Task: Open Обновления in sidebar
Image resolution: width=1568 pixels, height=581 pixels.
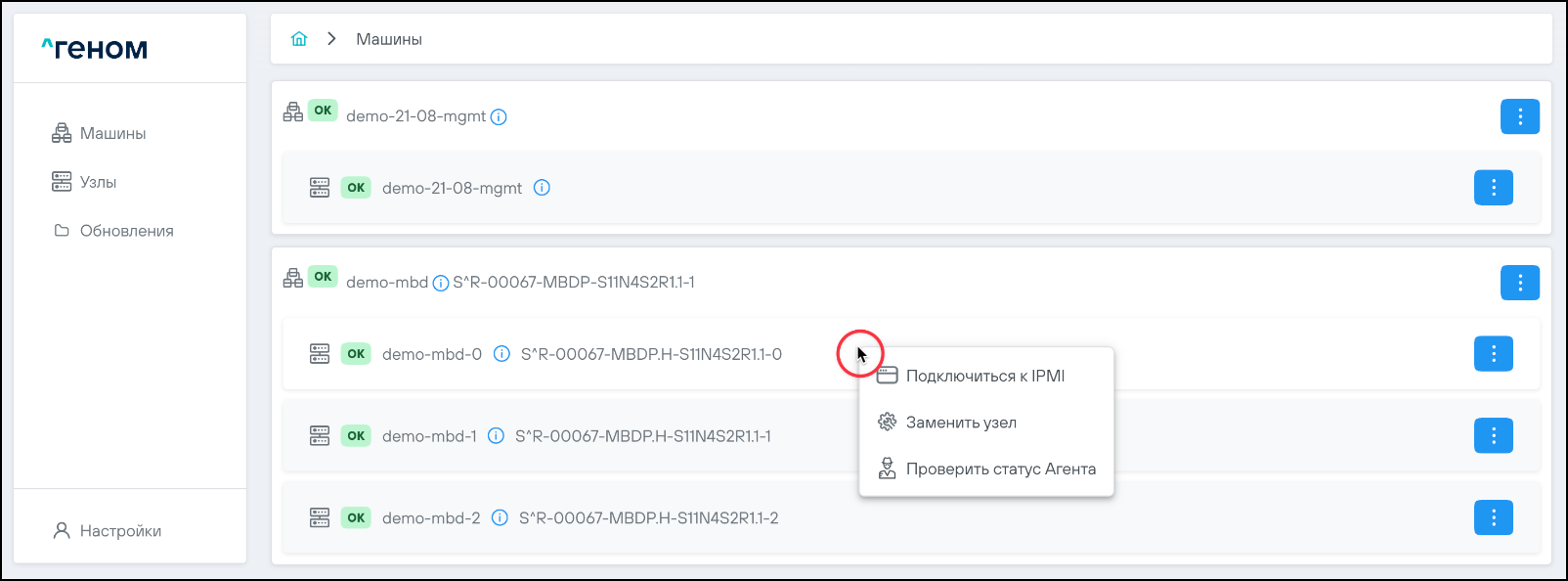Action: point(126,231)
